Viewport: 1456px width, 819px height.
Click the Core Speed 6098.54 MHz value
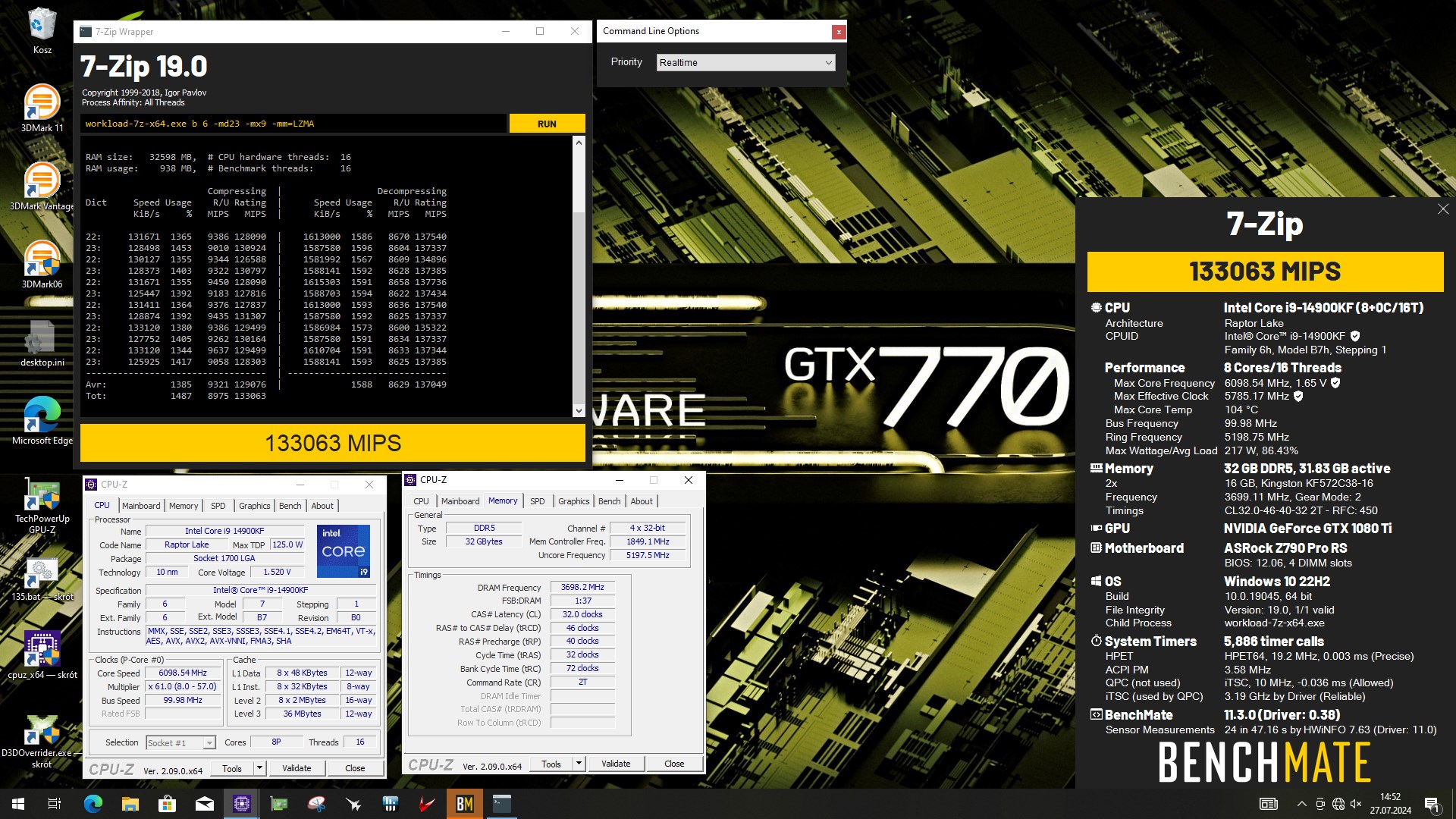pos(183,673)
